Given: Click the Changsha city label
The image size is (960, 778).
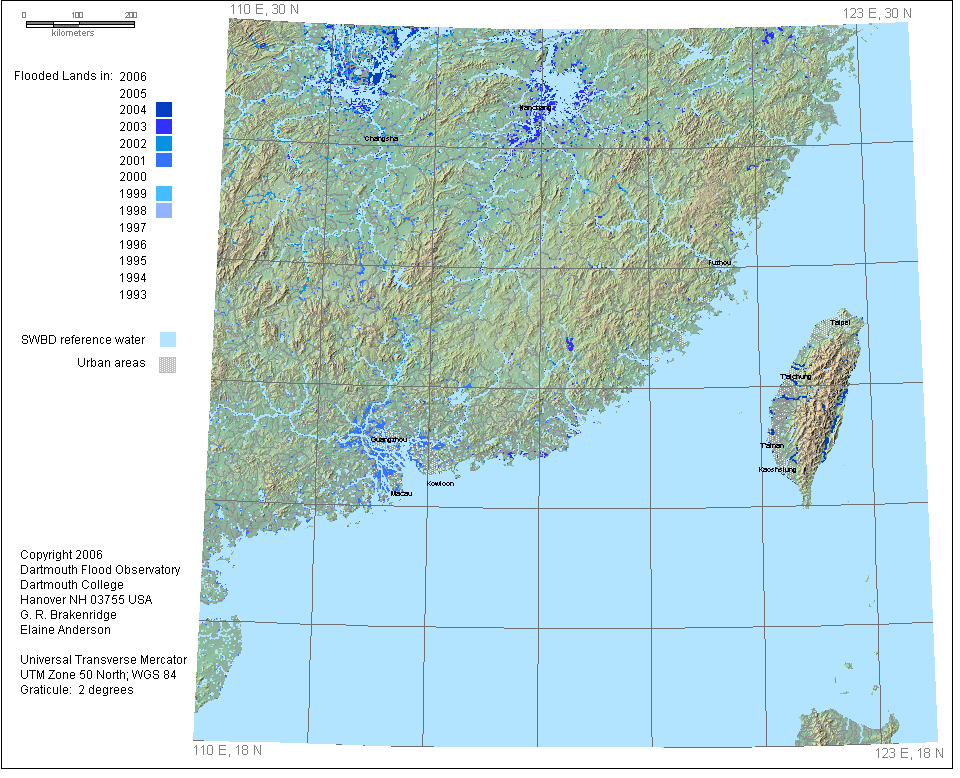Looking at the screenshot, I should (381, 138).
